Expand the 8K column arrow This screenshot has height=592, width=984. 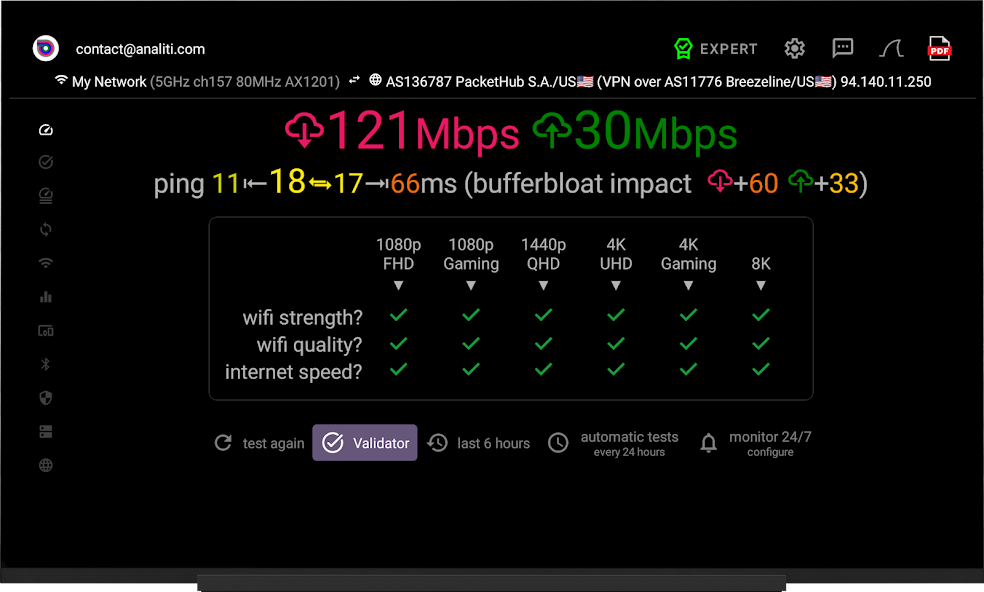(x=761, y=286)
